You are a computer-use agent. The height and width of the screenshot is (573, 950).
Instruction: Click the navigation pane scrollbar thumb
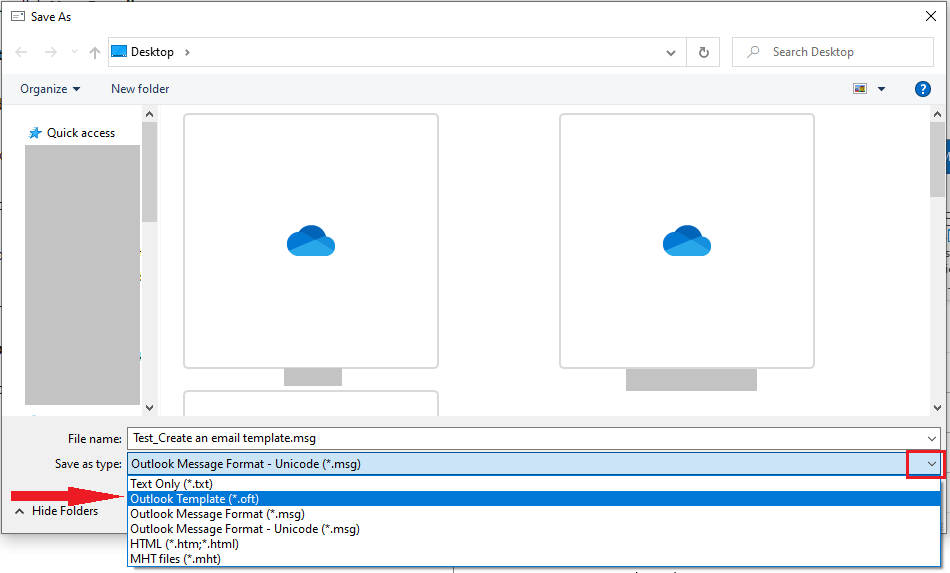click(149, 172)
